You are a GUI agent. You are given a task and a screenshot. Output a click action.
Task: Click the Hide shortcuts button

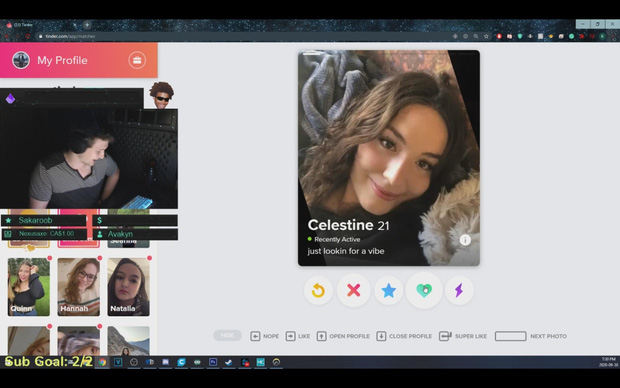(227, 335)
